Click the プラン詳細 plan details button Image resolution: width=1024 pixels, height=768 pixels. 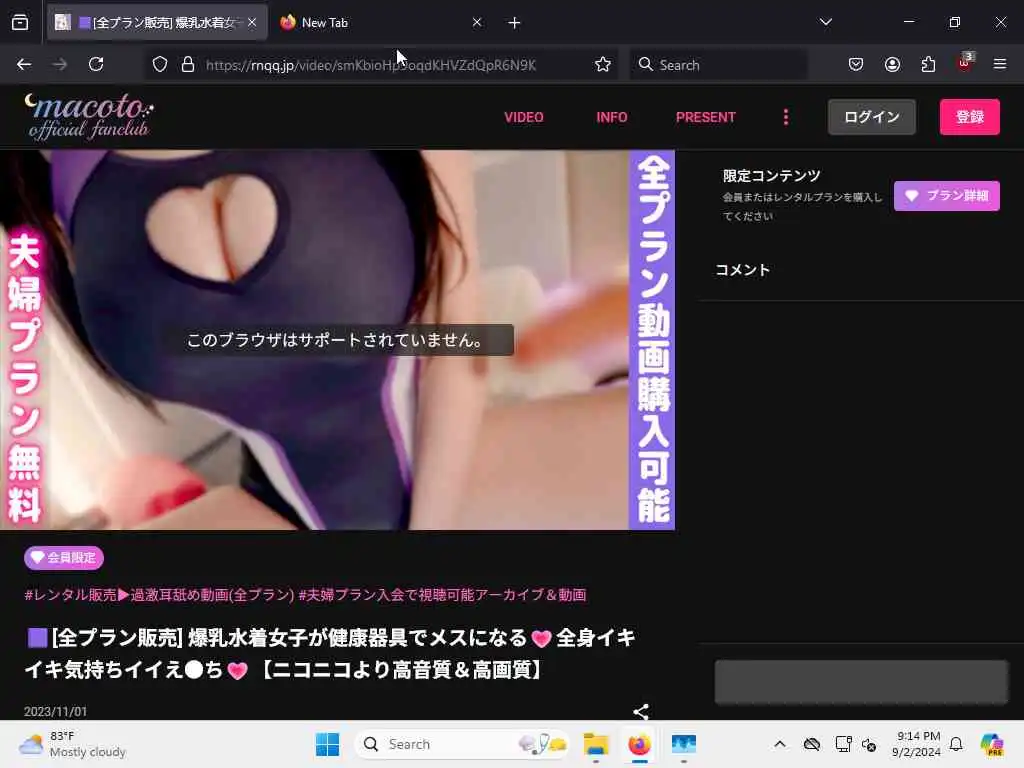946,196
